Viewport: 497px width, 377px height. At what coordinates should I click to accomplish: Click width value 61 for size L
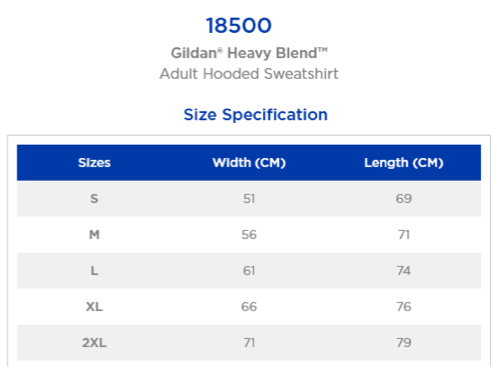click(249, 271)
